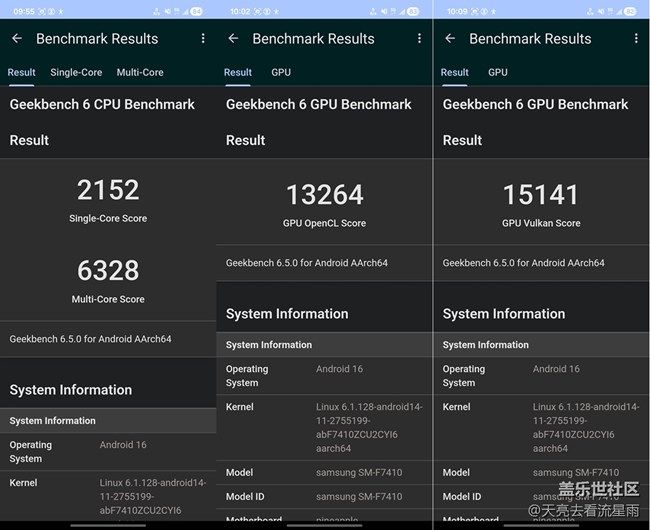The width and height of the screenshot is (650, 530).
Task: Select Model row on the Vulkan results screen
Action: [541, 473]
